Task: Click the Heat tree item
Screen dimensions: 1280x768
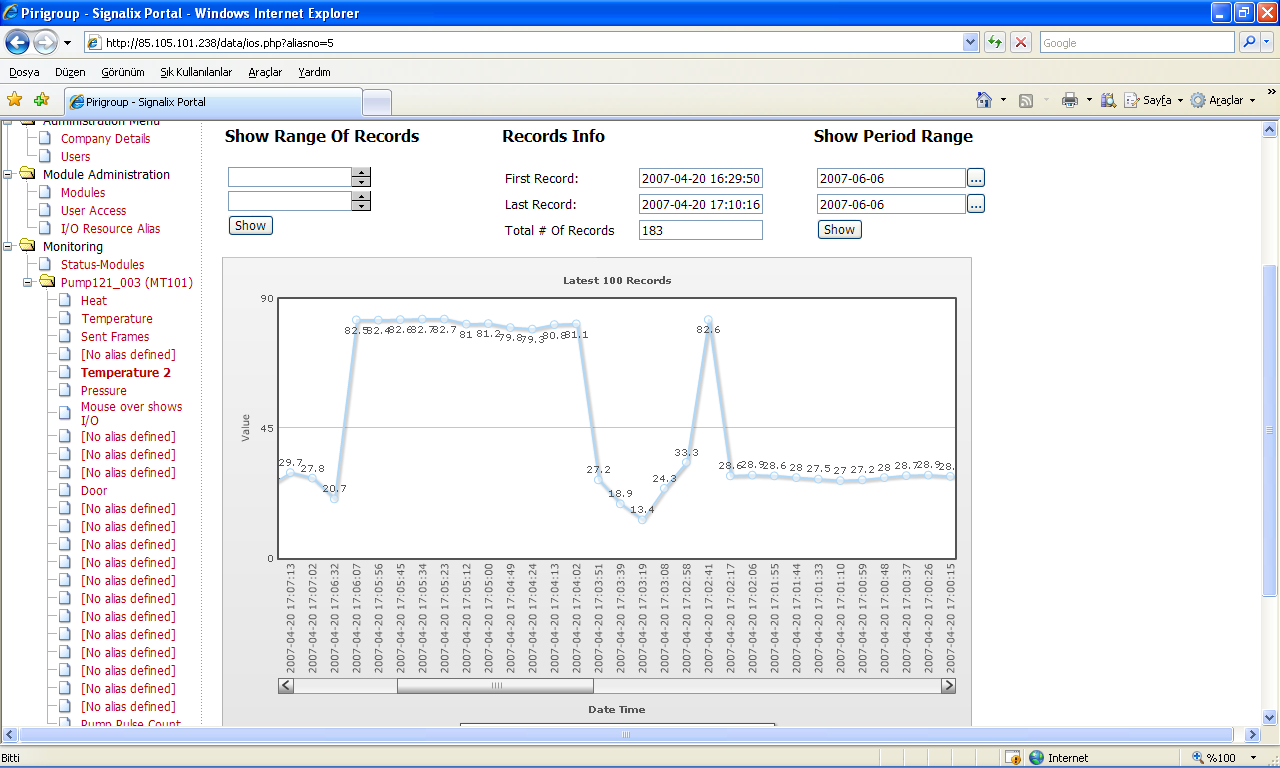Action: click(94, 301)
